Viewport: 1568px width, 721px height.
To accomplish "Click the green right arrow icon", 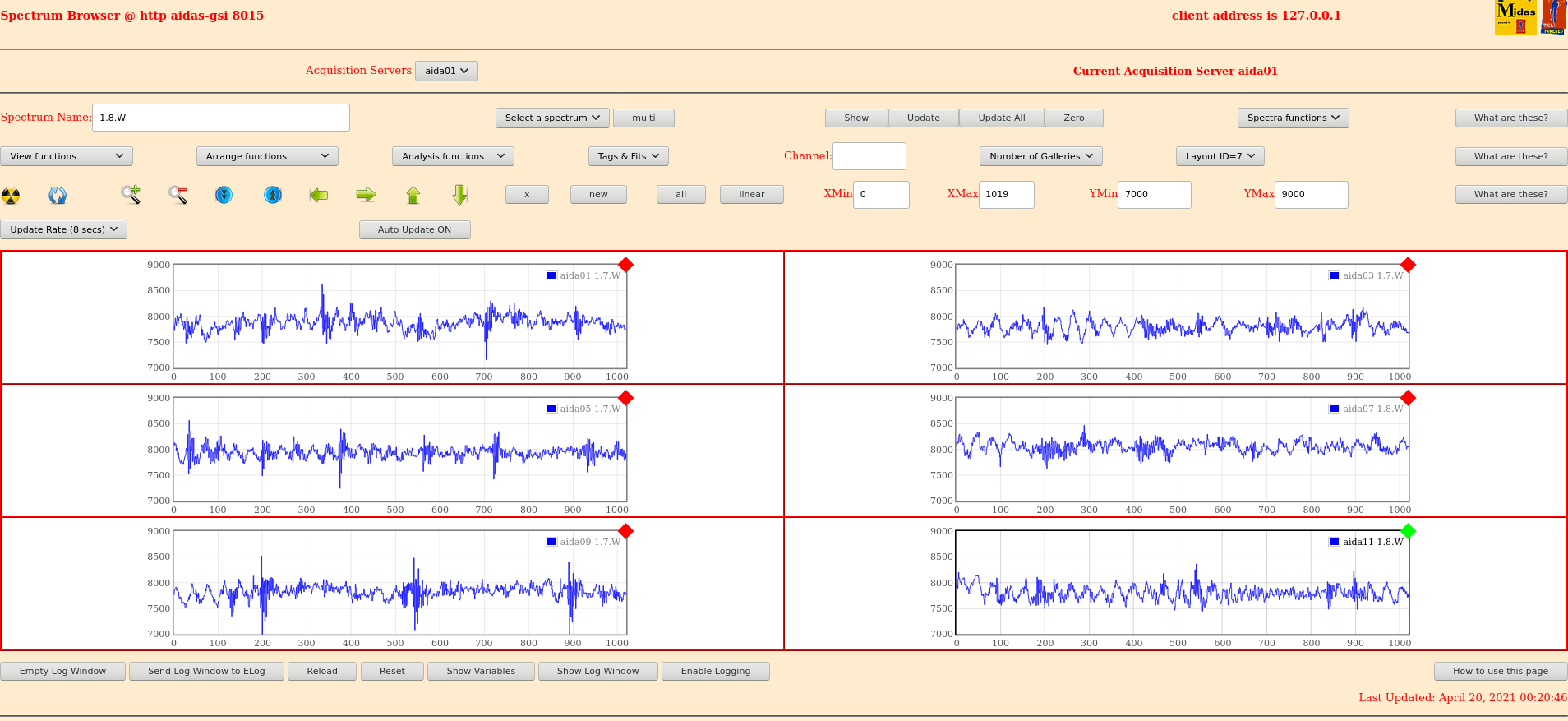I will click(x=366, y=195).
